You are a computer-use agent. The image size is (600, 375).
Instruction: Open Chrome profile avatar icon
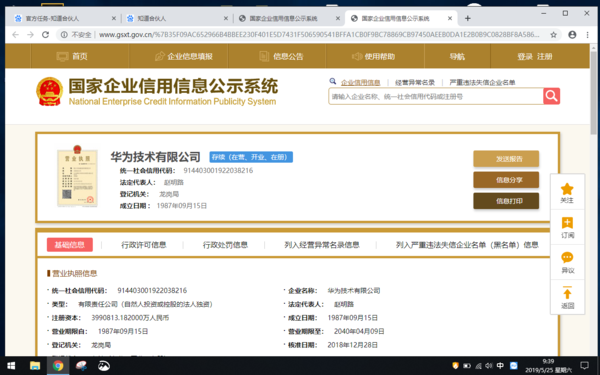tap(572, 35)
